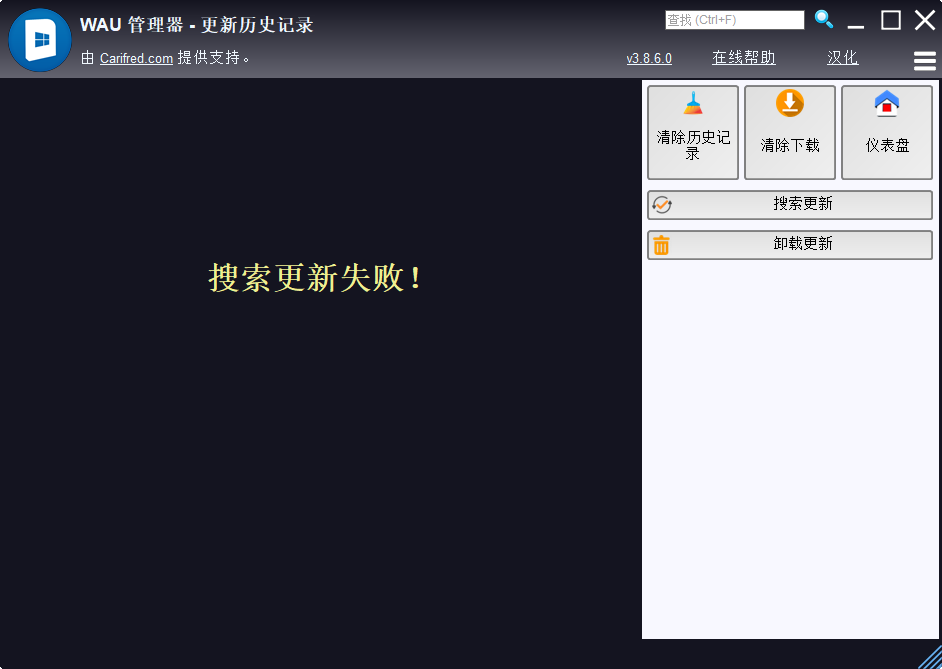The width and height of the screenshot is (942, 669).
Task: Open the 仪表盘 dashboard
Action: 886,132
